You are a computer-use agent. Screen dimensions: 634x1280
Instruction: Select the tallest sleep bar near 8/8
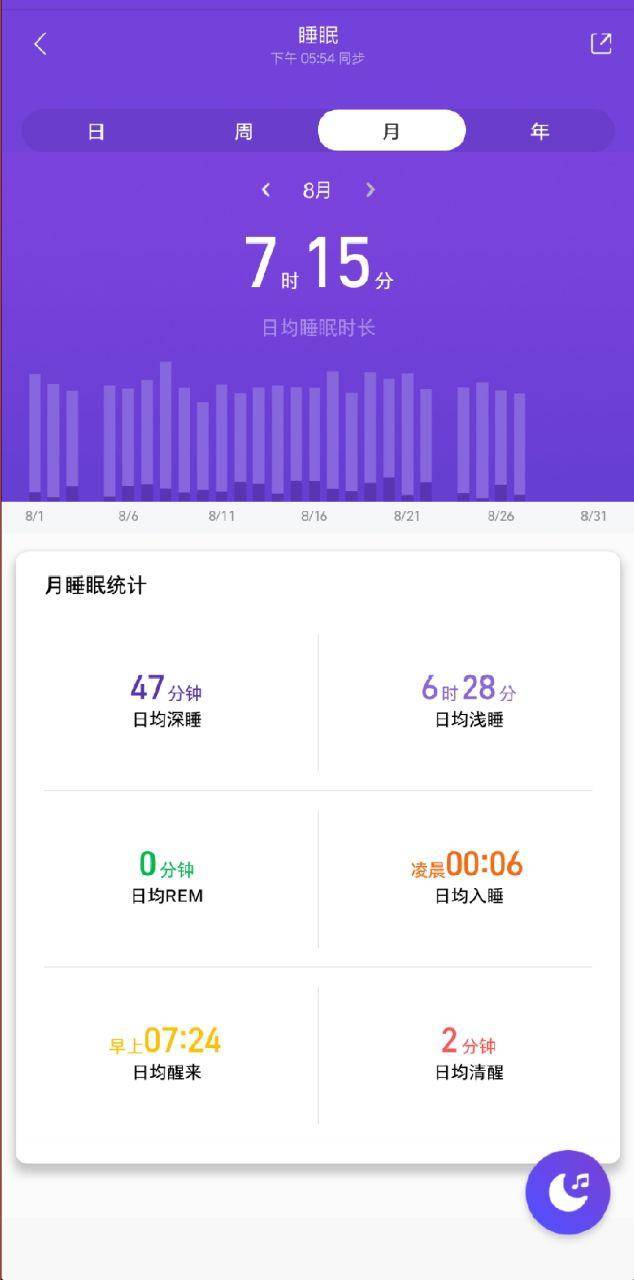pyautogui.click(x=166, y=431)
